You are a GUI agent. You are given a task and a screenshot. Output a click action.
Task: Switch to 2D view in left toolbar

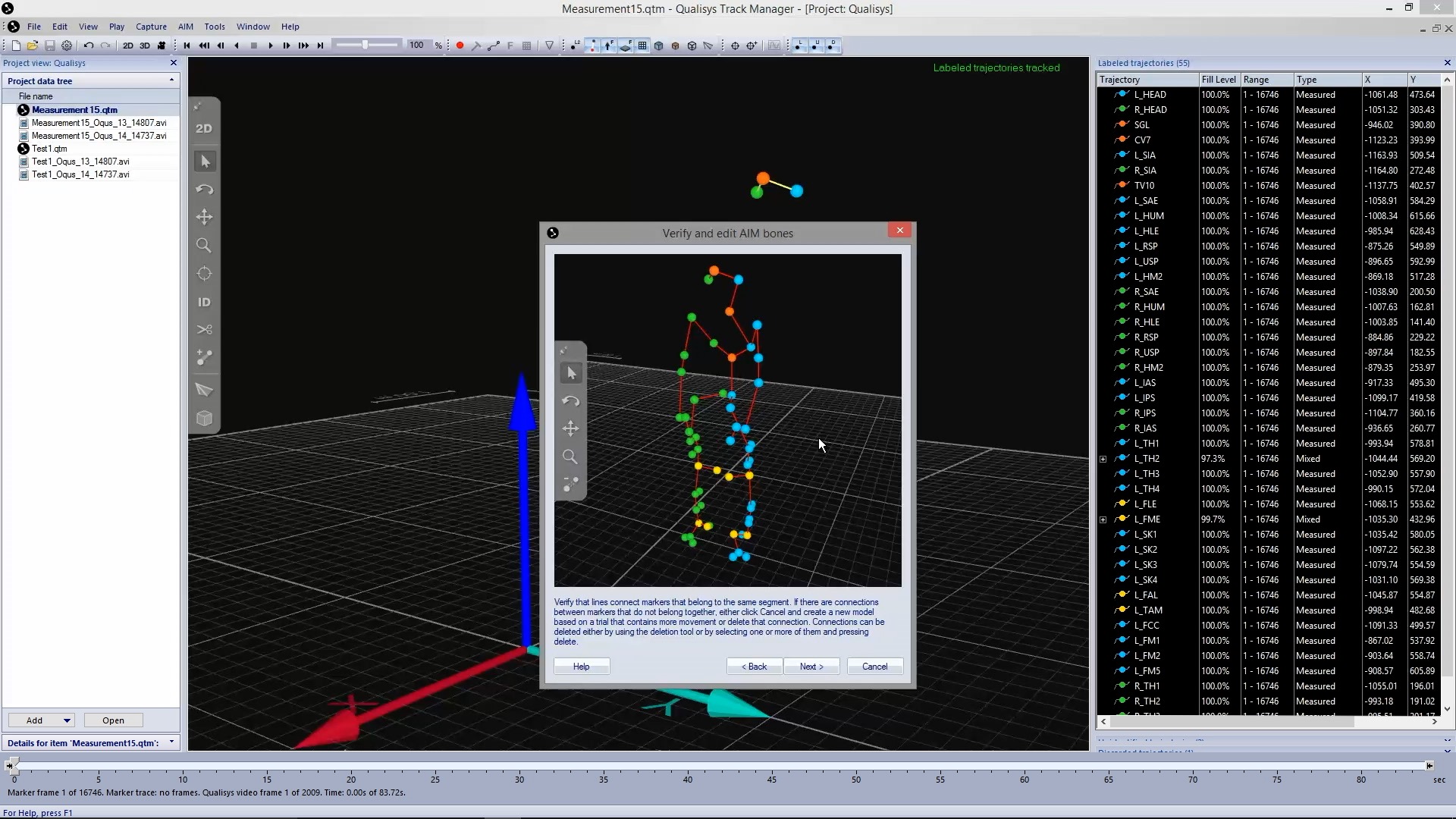[x=204, y=129]
